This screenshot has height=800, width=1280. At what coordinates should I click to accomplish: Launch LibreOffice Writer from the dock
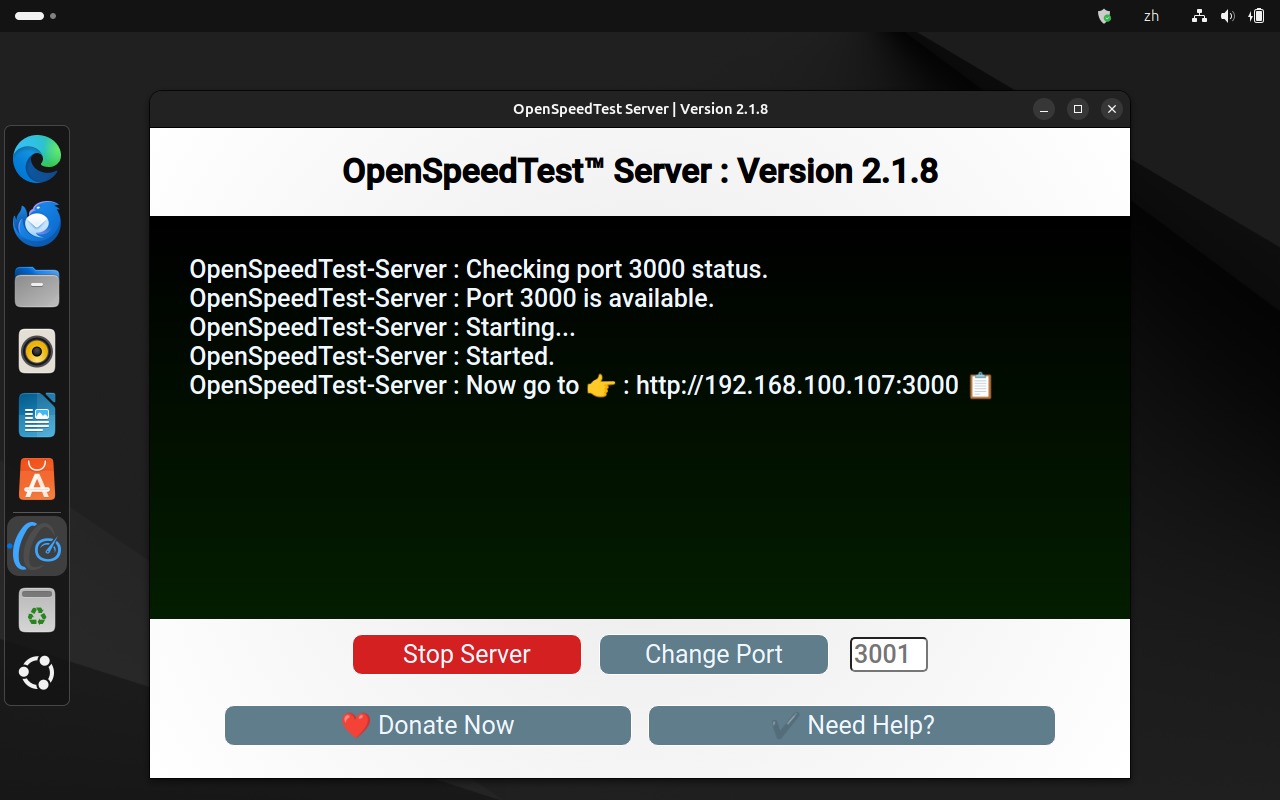click(37, 416)
